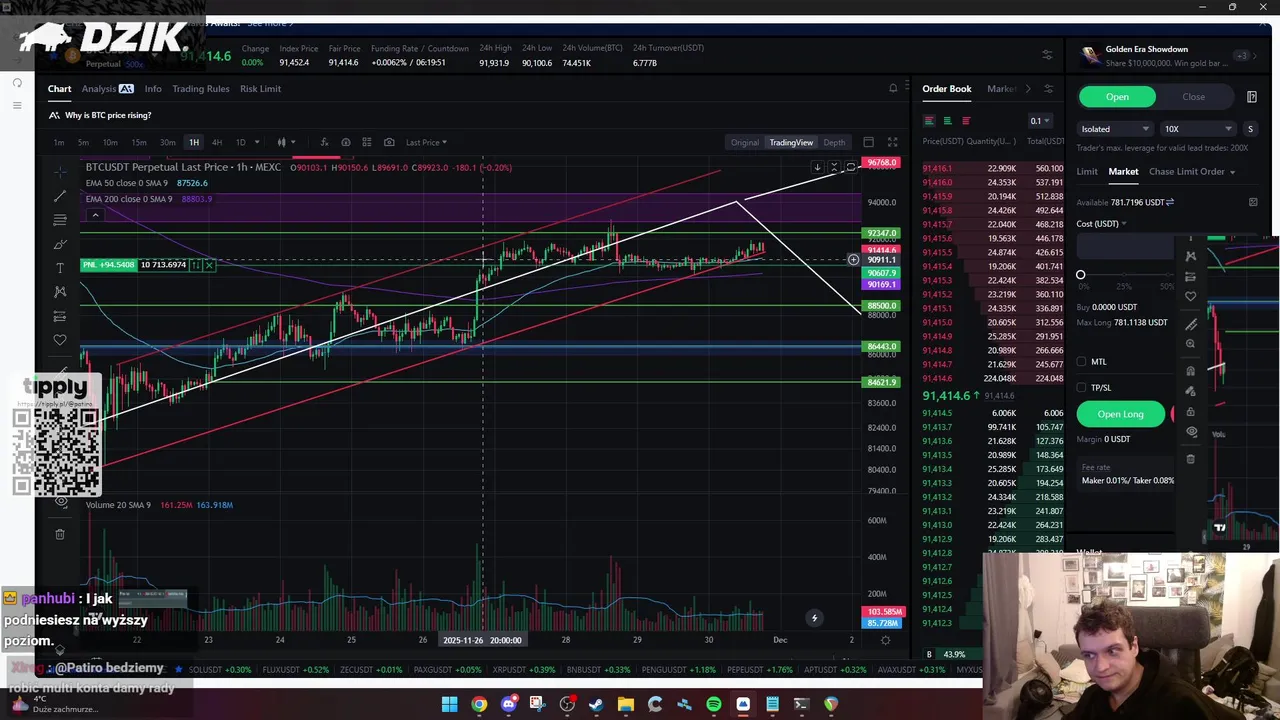Screen dimensions: 1280x720
Task: Open the Last Price source dropdown
Action: pyautogui.click(x=426, y=142)
